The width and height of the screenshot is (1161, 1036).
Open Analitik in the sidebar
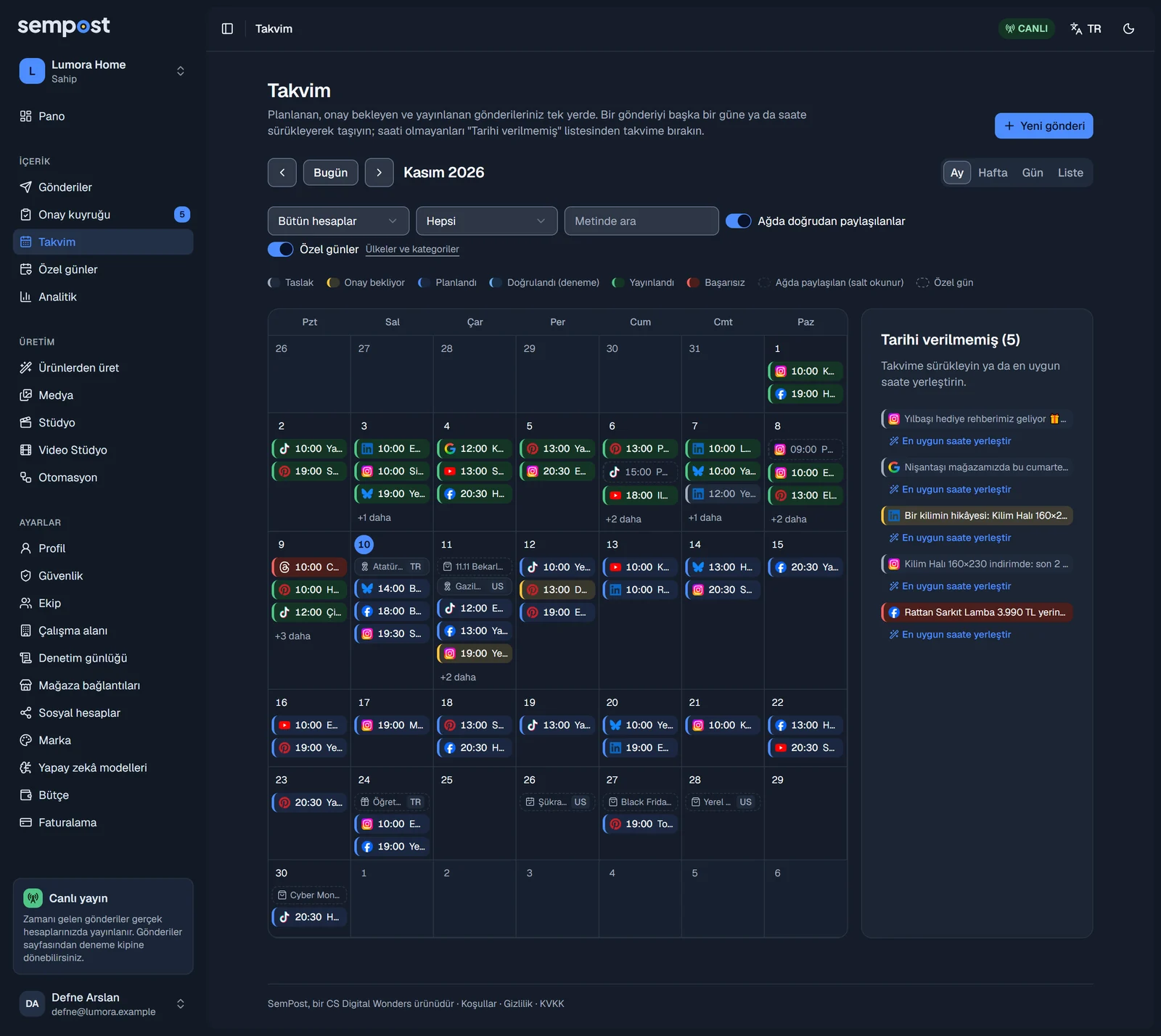[x=103, y=297]
